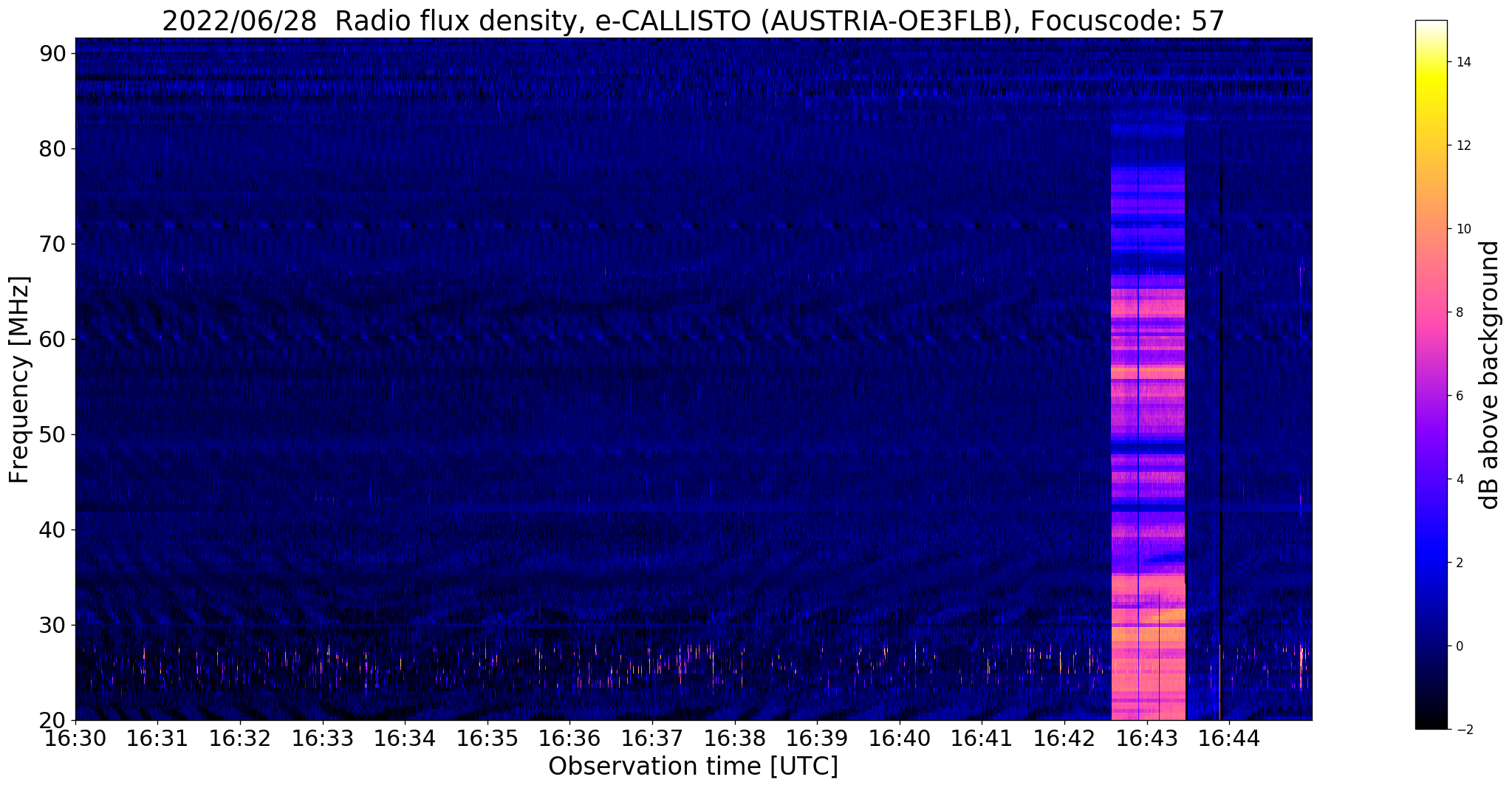1512x788 pixels.
Task: Click the colorbar tick value 4
Action: [x=1459, y=479]
